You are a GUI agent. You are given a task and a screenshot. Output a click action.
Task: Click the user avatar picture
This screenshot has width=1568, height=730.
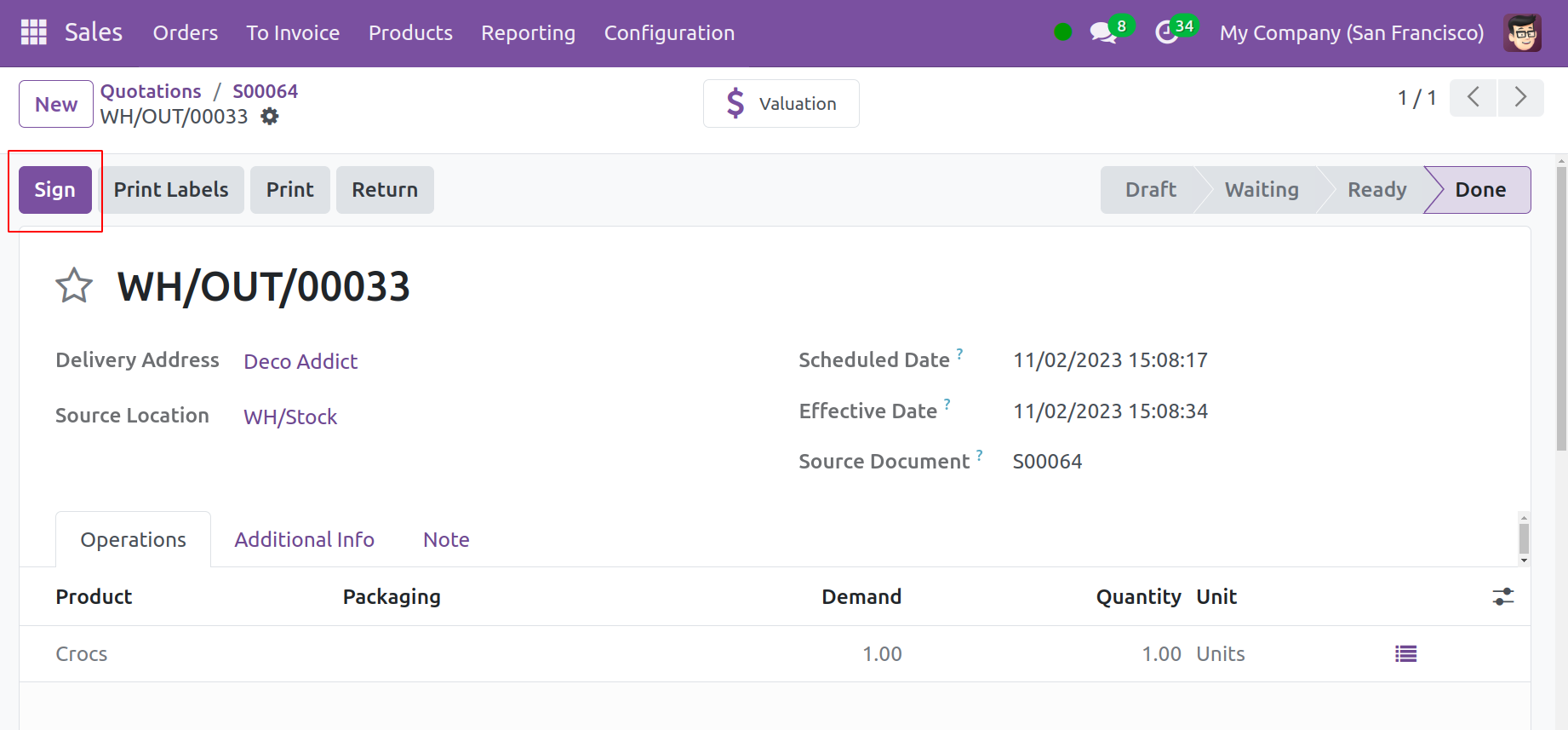1522,33
